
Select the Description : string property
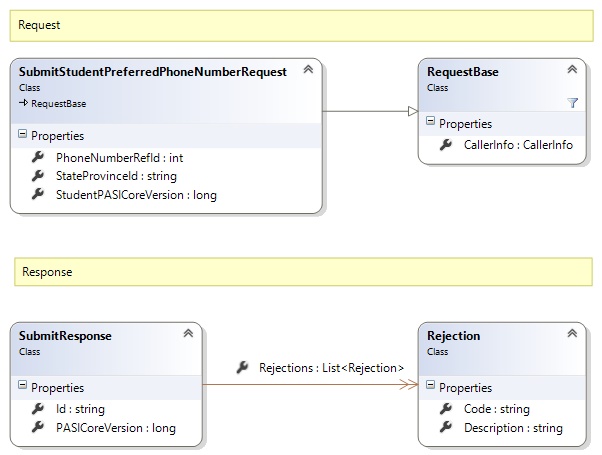coord(511,428)
